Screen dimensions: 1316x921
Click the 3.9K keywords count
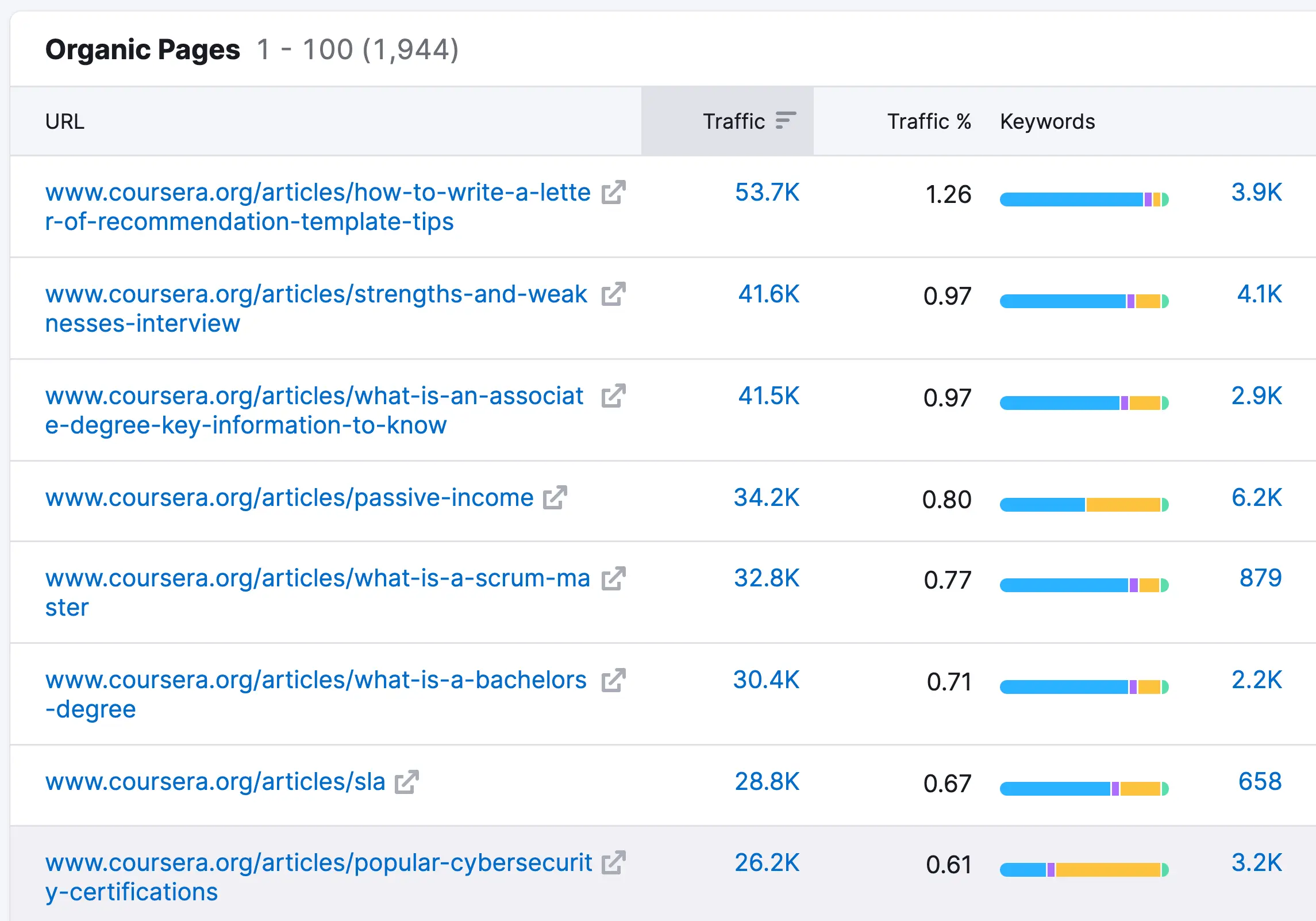(x=1256, y=193)
